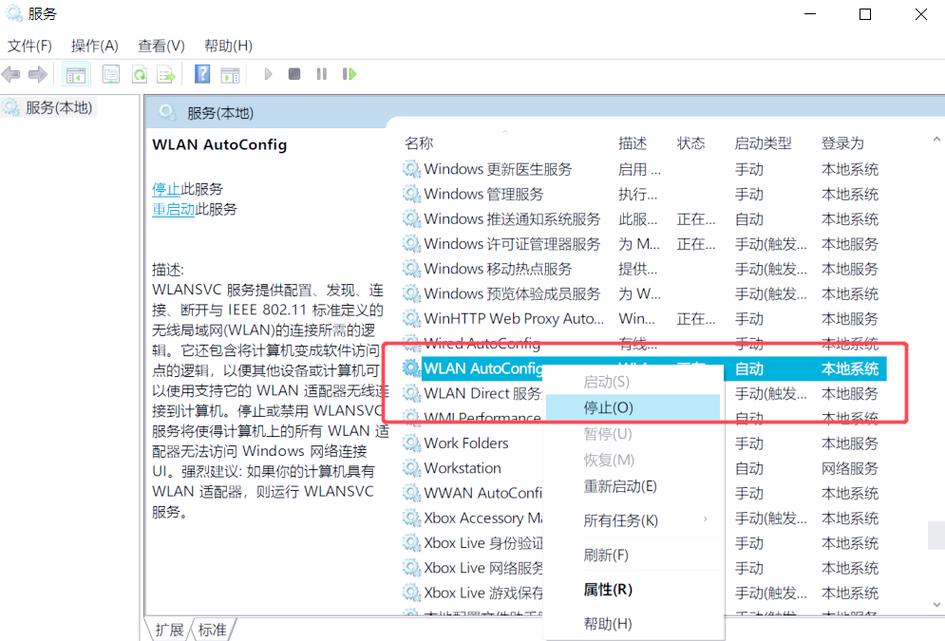
Task: Click the scrollbar down arrow of the list
Action: [x=937, y=604]
